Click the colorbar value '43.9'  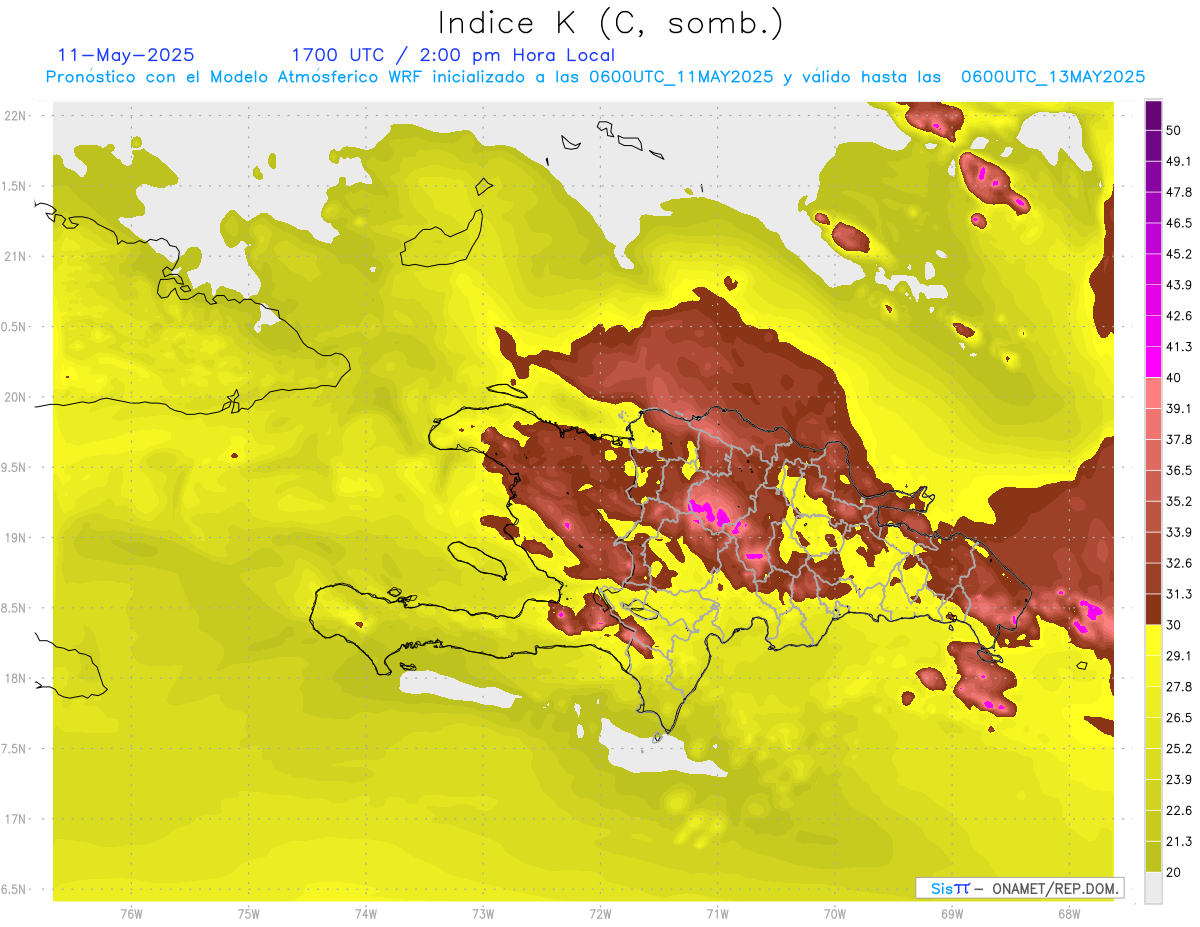pyautogui.click(x=1179, y=285)
